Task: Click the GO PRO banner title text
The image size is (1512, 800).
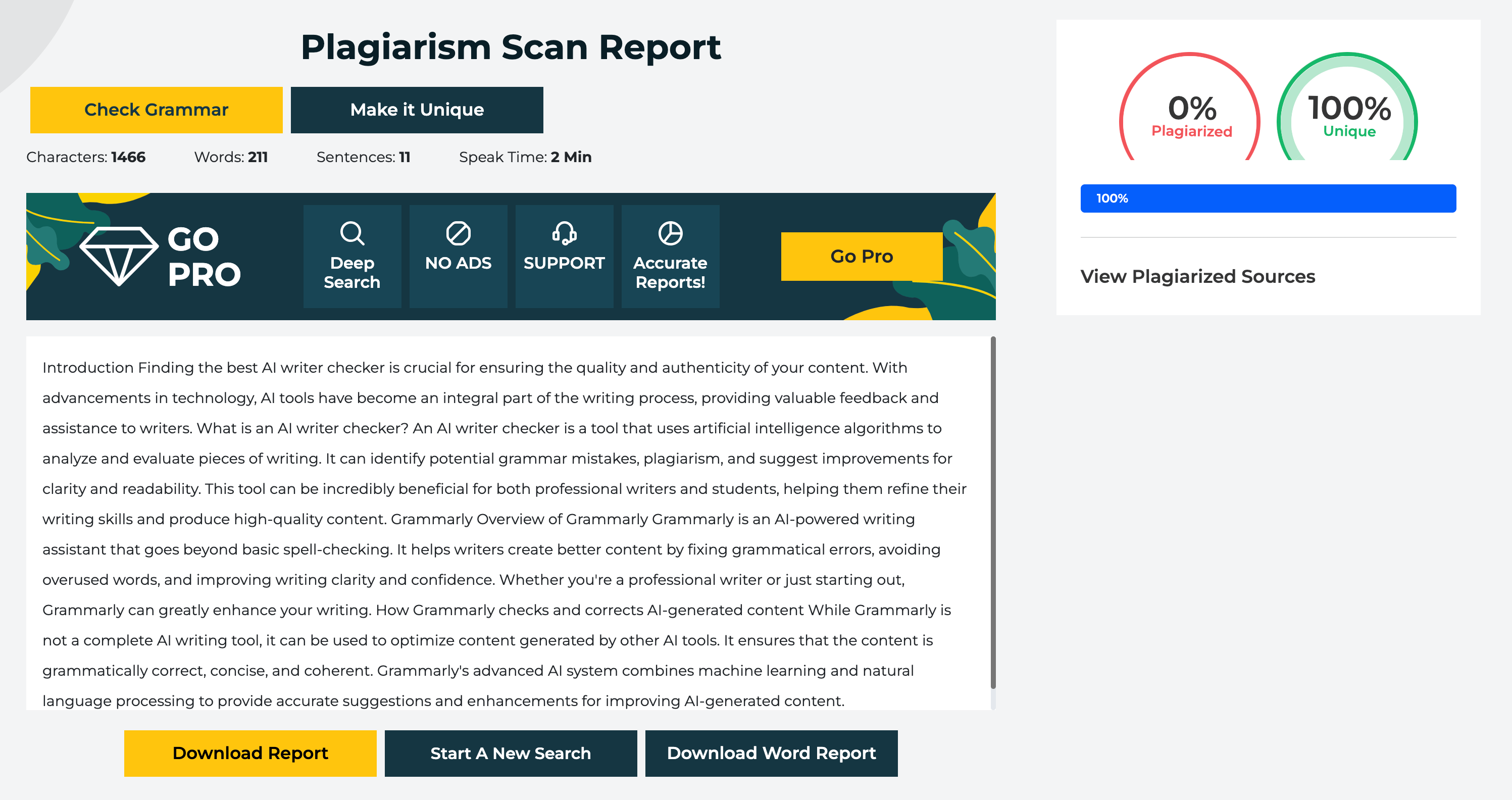Action: click(204, 257)
